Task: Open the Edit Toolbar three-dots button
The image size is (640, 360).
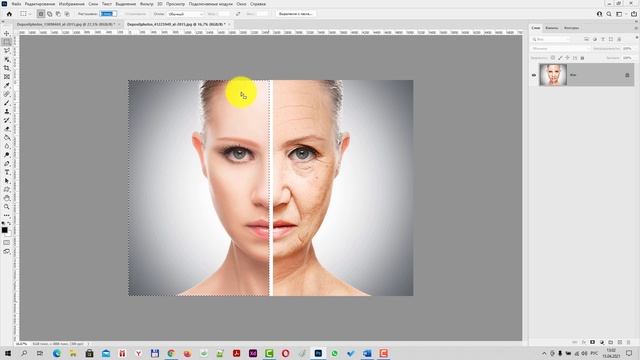Action: tap(7, 215)
